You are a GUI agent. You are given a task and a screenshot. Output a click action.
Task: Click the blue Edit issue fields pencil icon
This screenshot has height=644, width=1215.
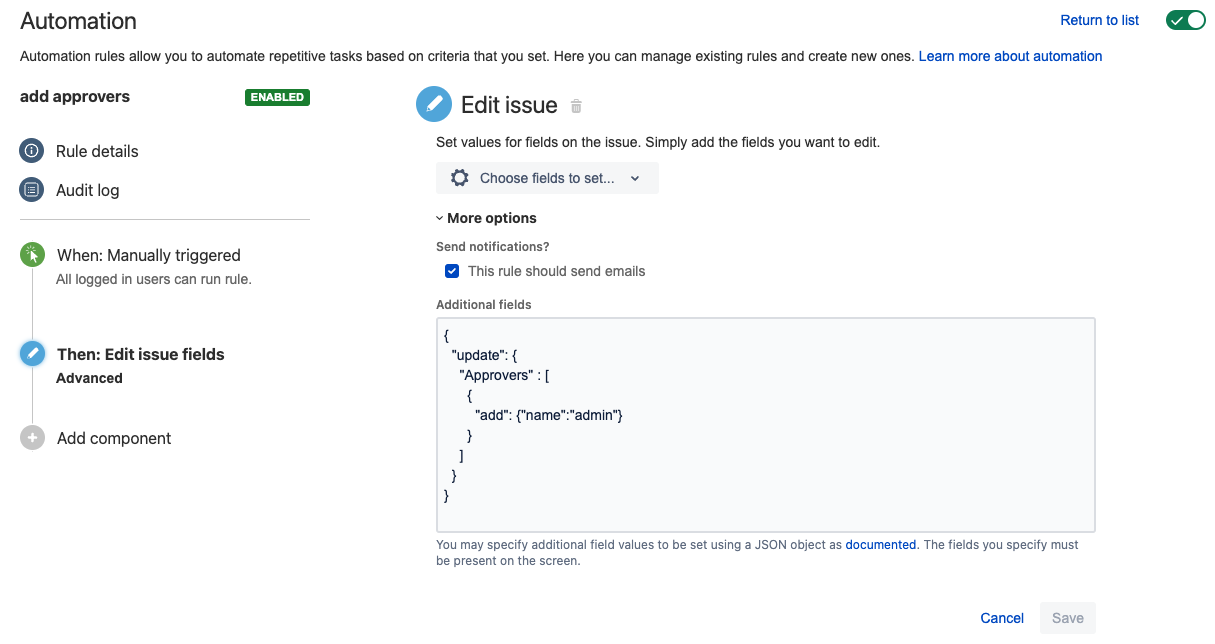[32, 354]
